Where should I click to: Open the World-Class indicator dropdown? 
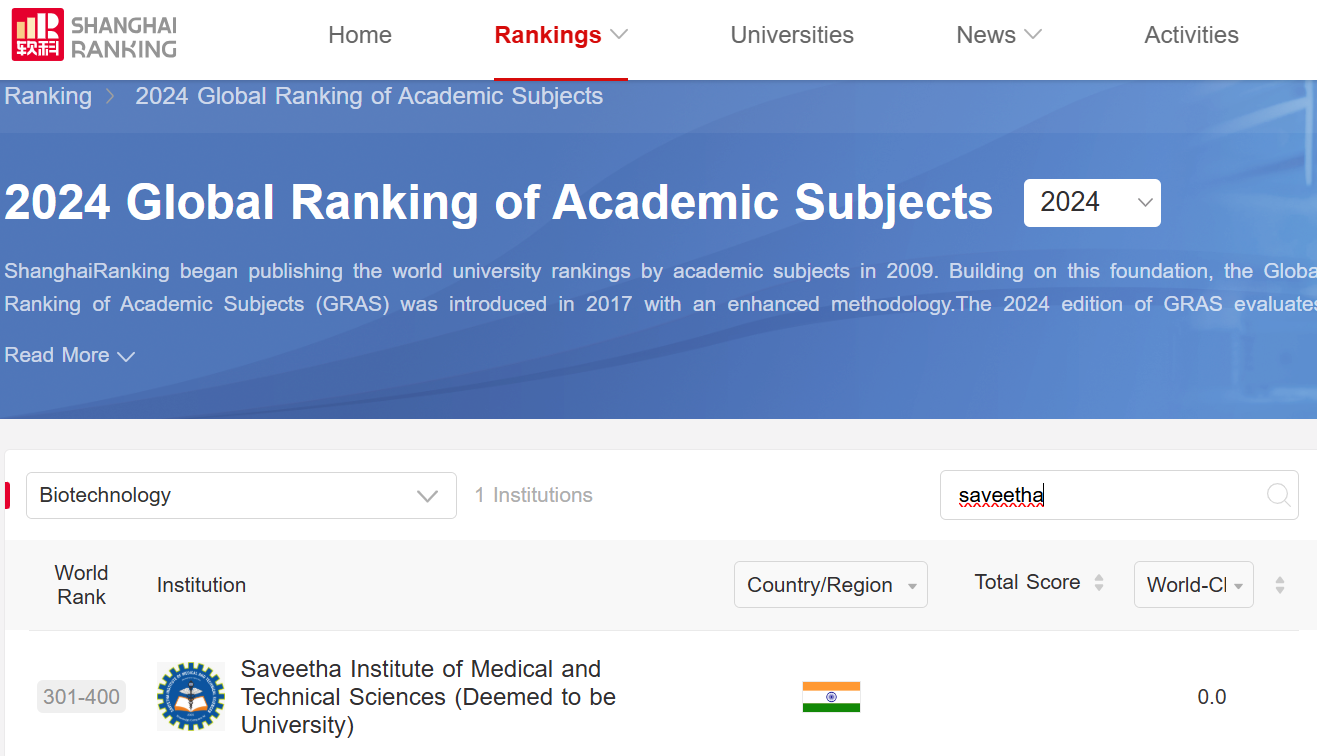[1193, 585]
